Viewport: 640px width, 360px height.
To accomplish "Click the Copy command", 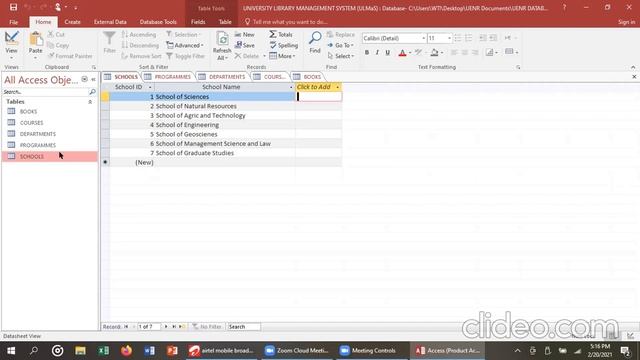I will 58,45.
